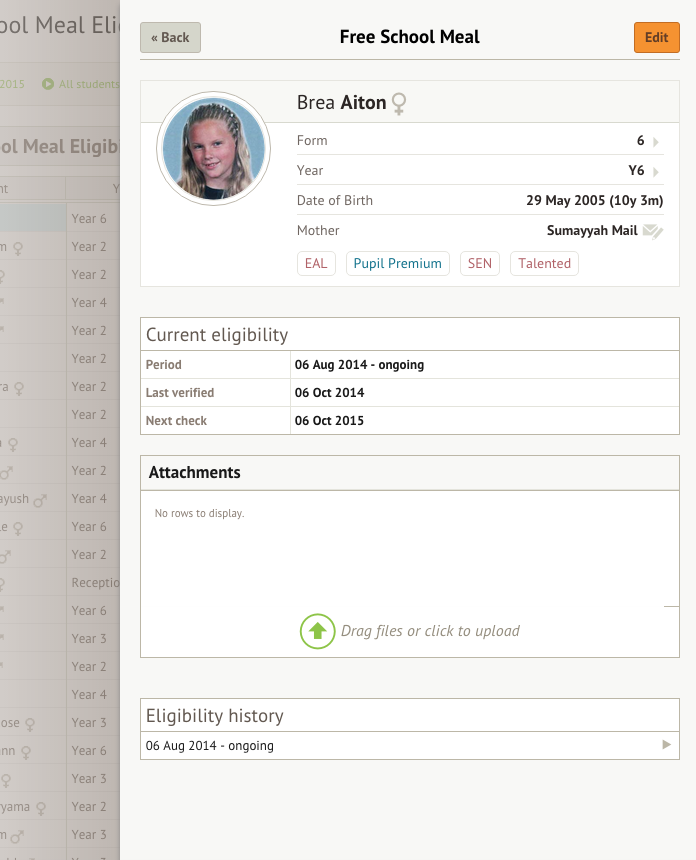Select the SEN tag

click(x=479, y=263)
